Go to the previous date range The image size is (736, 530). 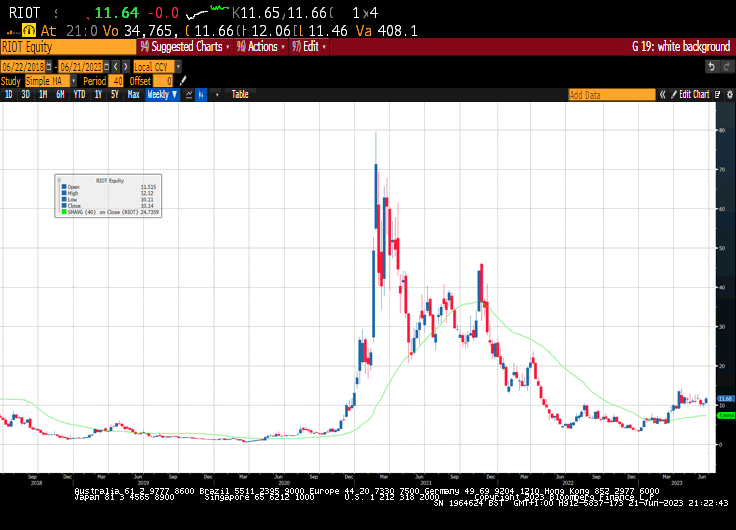click(x=116, y=67)
